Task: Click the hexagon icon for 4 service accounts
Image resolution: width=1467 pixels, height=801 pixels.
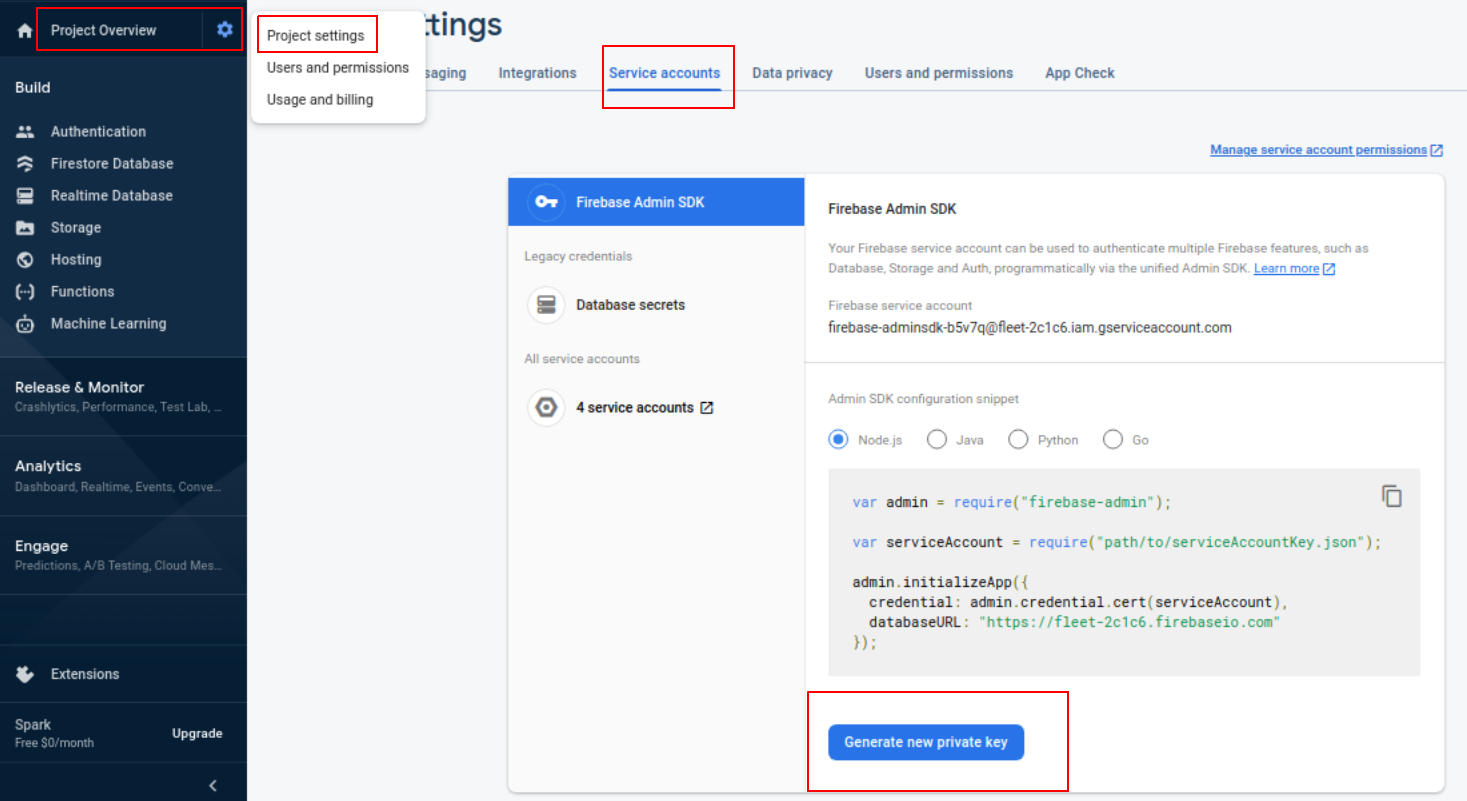Action: click(546, 408)
